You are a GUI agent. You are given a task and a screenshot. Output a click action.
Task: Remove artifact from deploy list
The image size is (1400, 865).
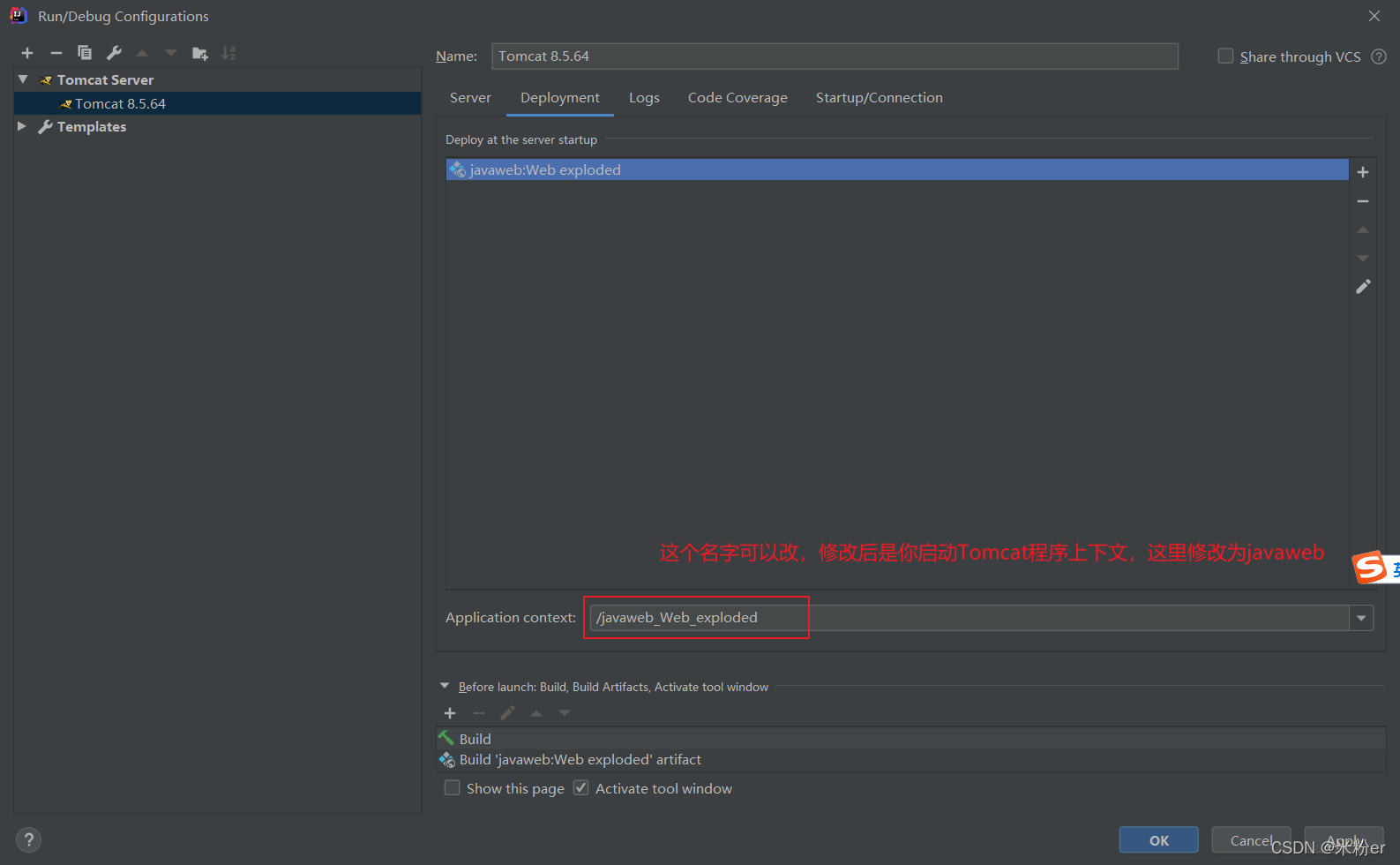click(1363, 201)
